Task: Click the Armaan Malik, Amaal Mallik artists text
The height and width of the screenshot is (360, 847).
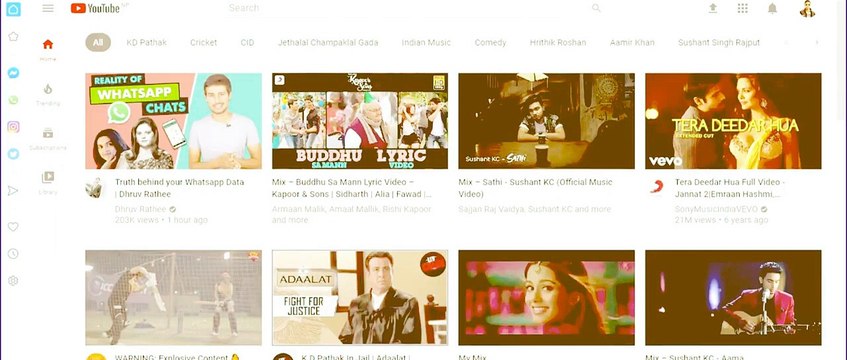Action: coord(351,215)
